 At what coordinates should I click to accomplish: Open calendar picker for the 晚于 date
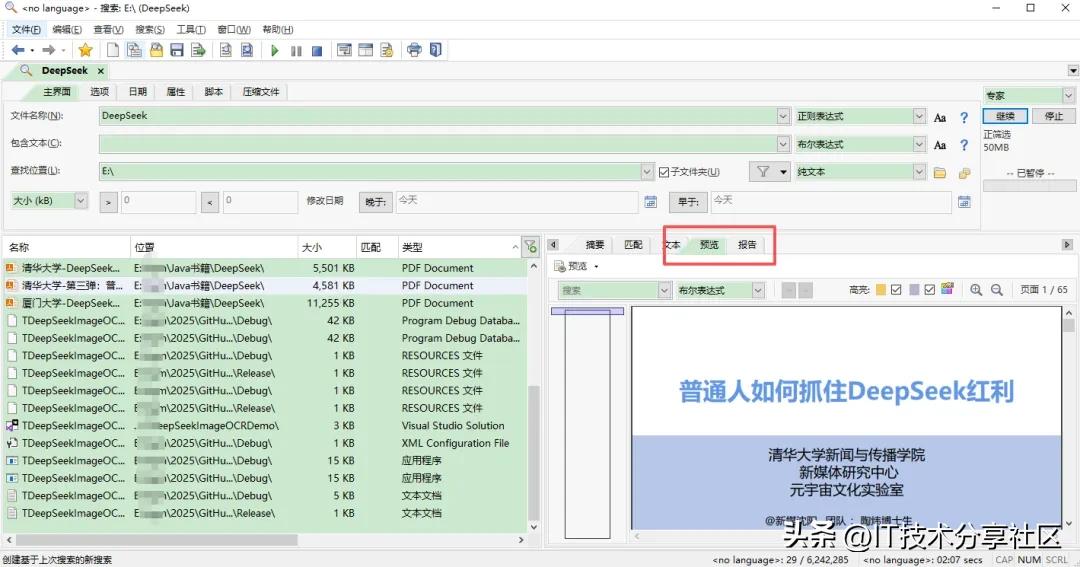pyautogui.click(x=650, y=201)
